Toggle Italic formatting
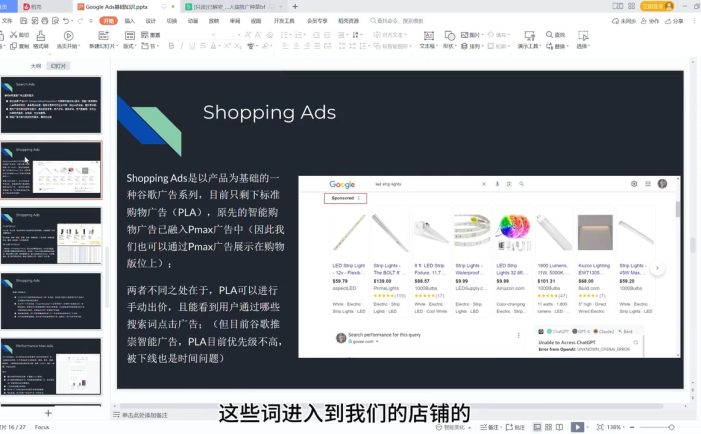Image resolution: width=701 pixels, height=434 pixels. (182, 46)
